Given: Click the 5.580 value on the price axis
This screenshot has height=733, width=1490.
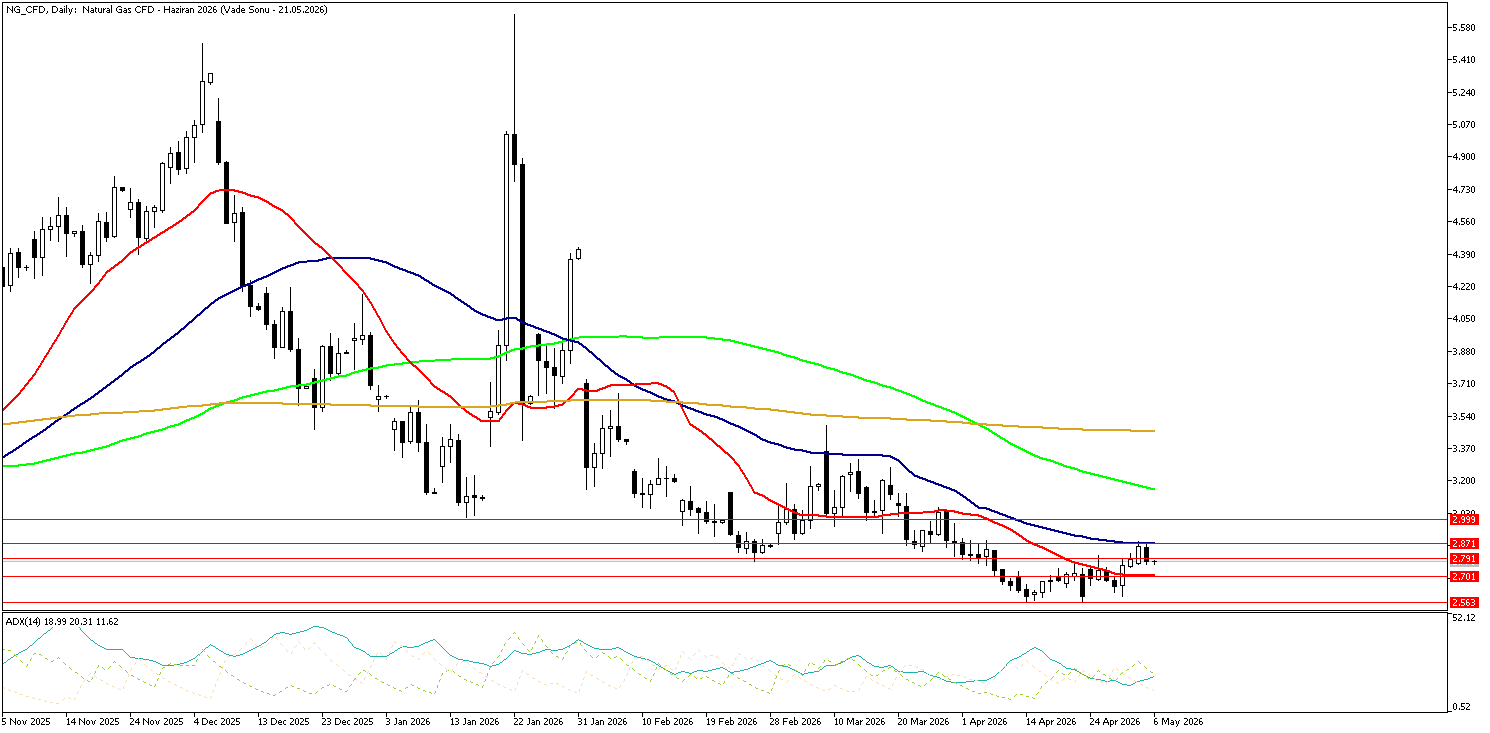Looking at the screenshot, I should tap(1466, 28).
